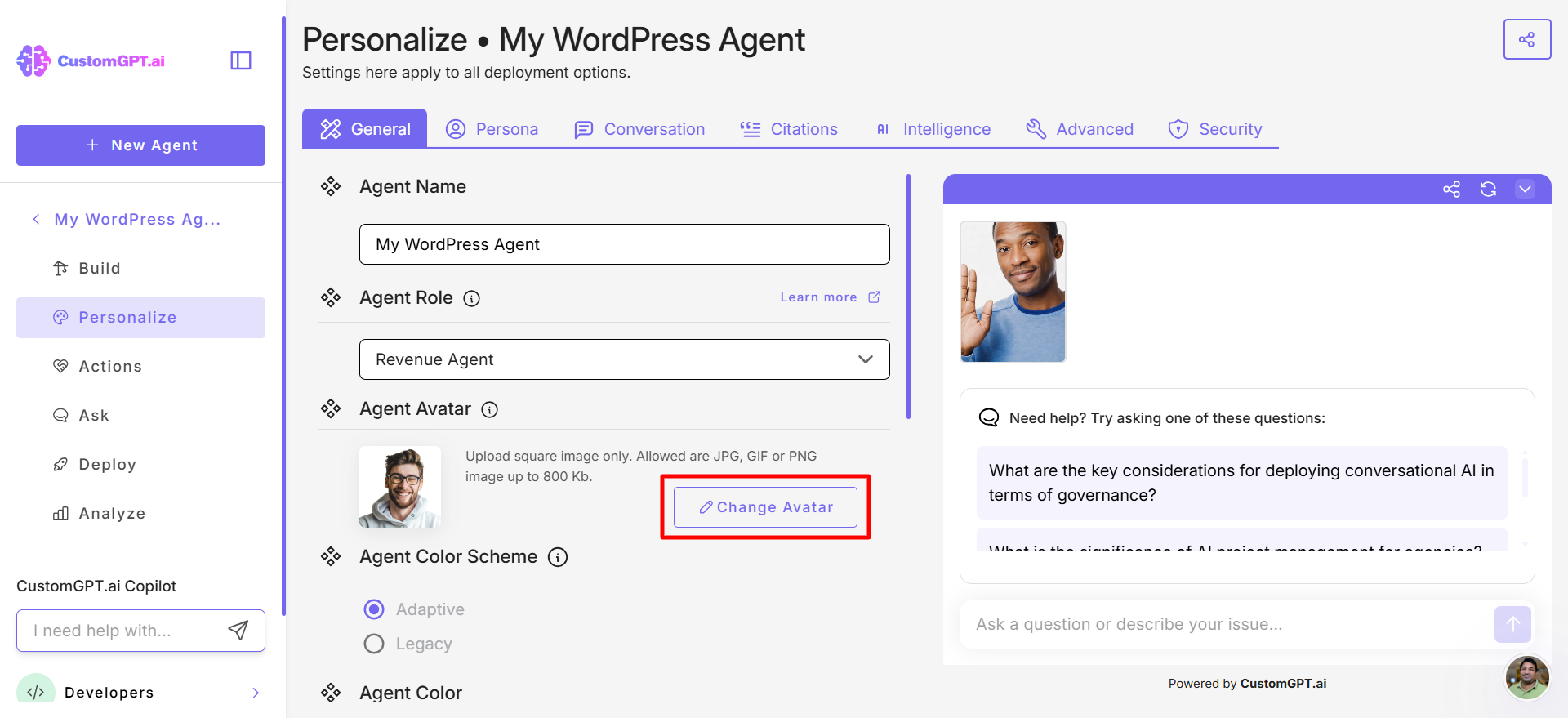Collapse the sidebar panel icon
Image resolution: width=1568 pixels, height=718 pixels.
pos(241,60)
